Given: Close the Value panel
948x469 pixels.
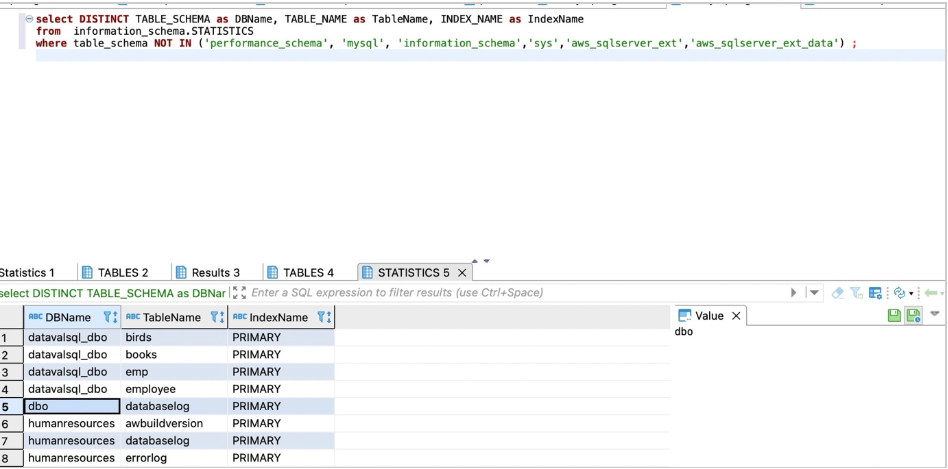Looking at the screenshot, I should point(736,315).
